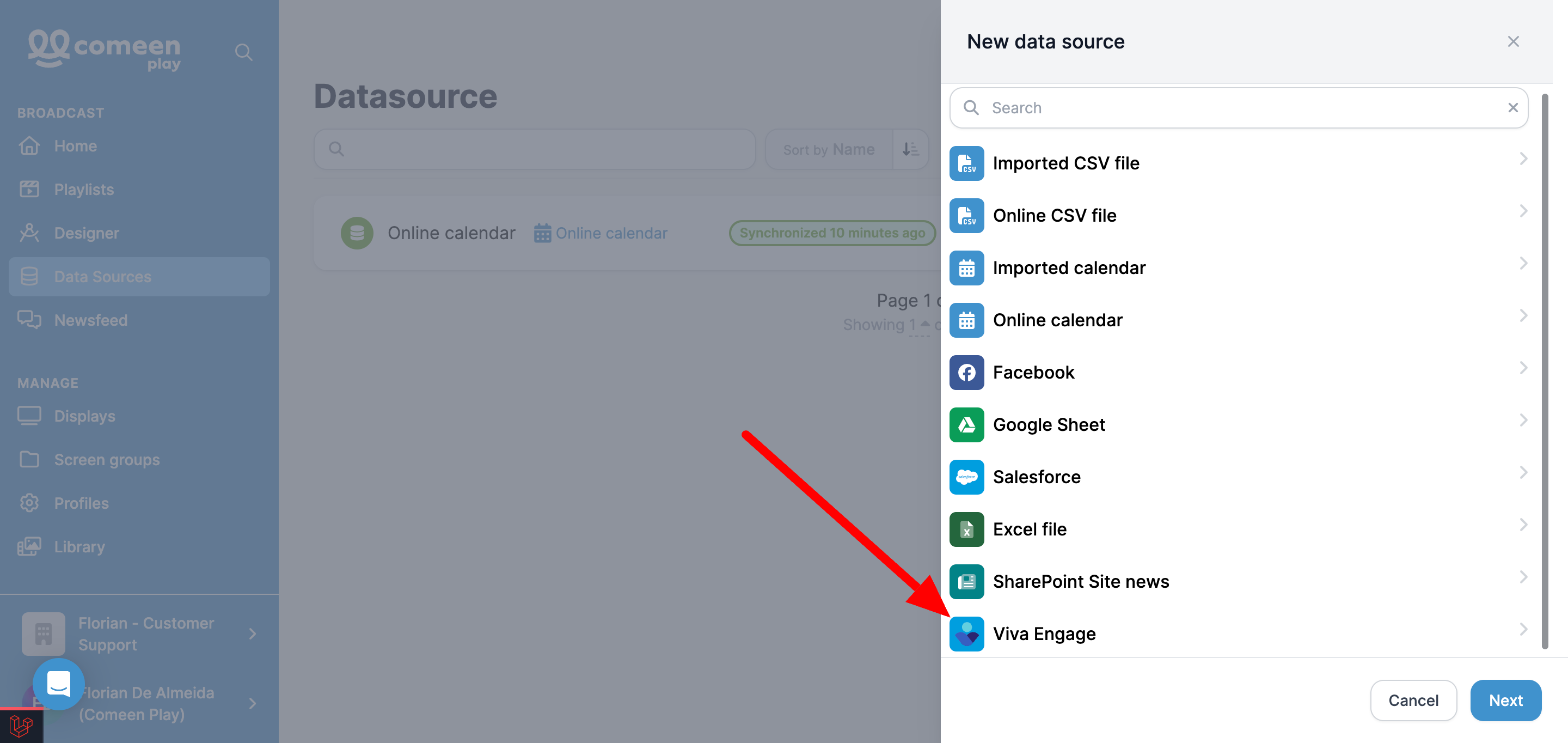Choose the Viva Engage icon
Viewport: 1568px width, 743px height.
pyautogui.click(x=966, y=635)
